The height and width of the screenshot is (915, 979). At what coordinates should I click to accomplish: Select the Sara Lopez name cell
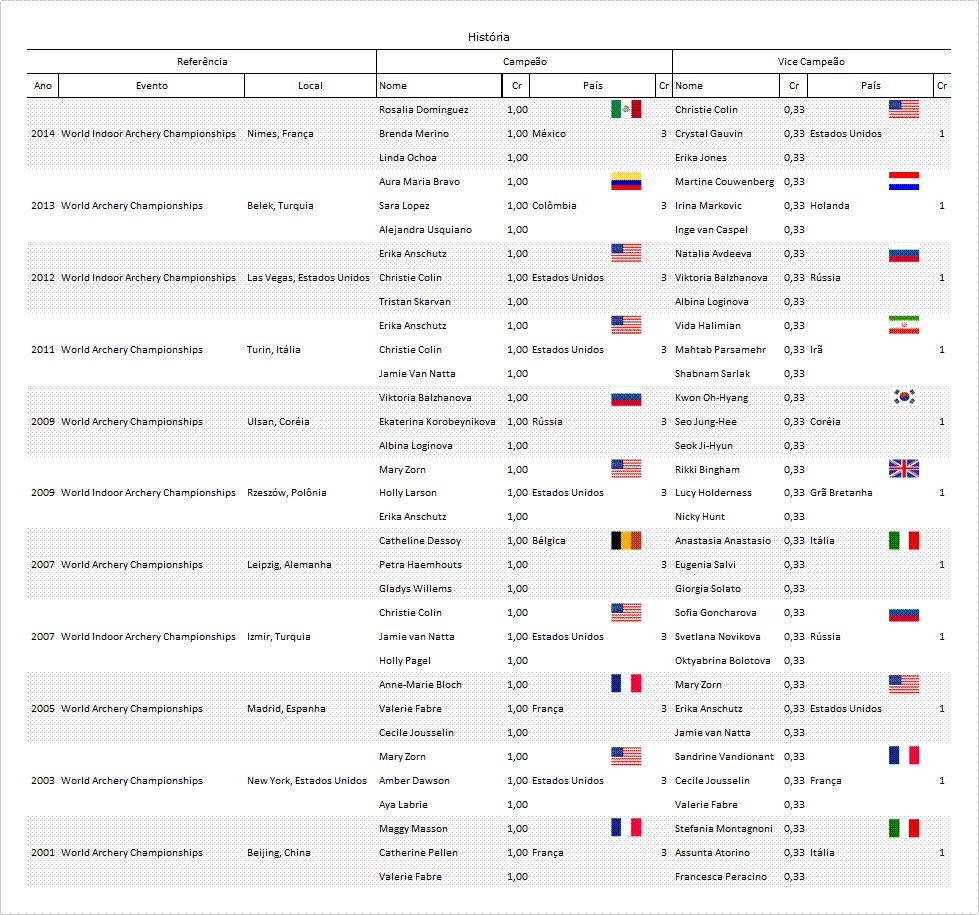tap(404, 205)
